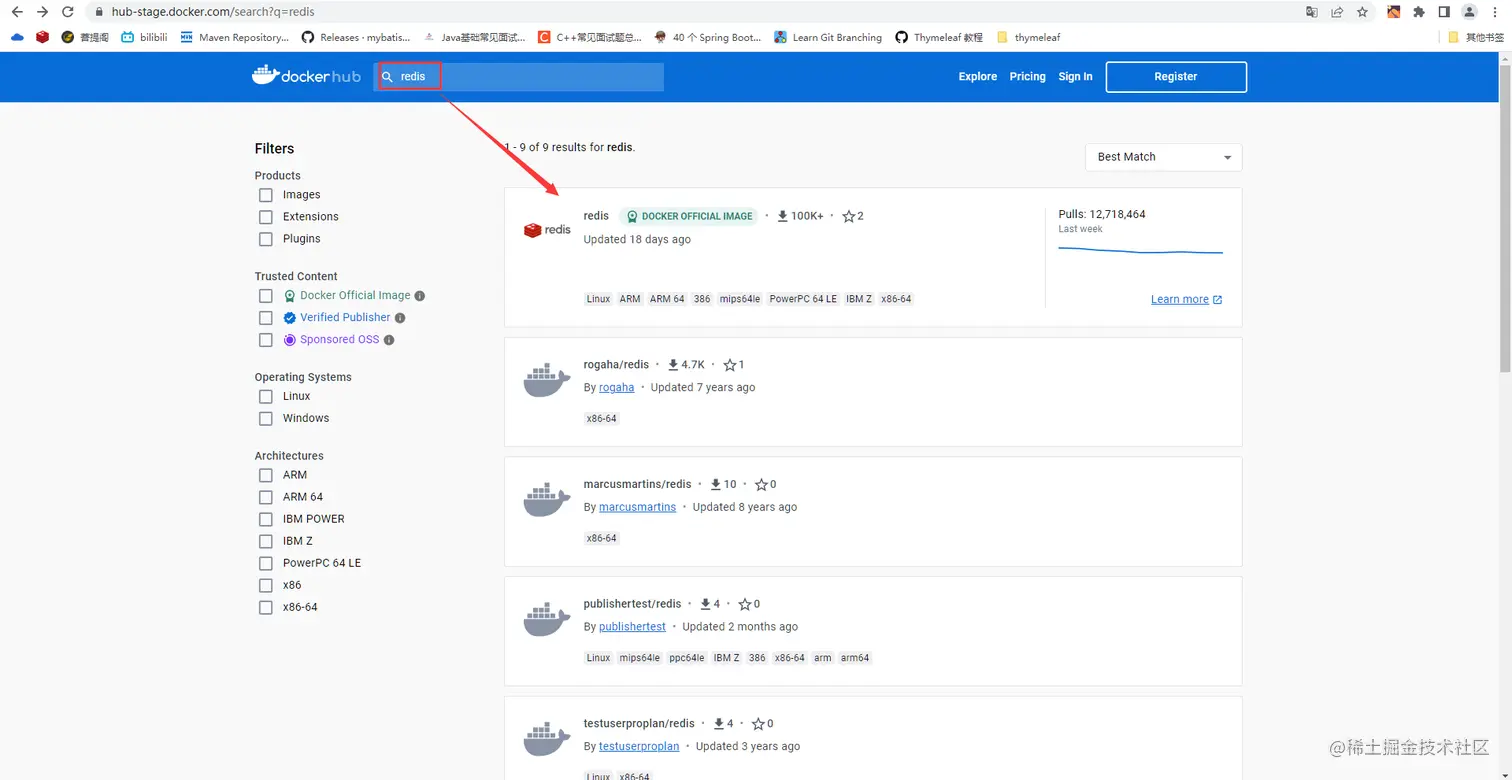Visit the marcusmartins publisher link

tap(638, 507)
